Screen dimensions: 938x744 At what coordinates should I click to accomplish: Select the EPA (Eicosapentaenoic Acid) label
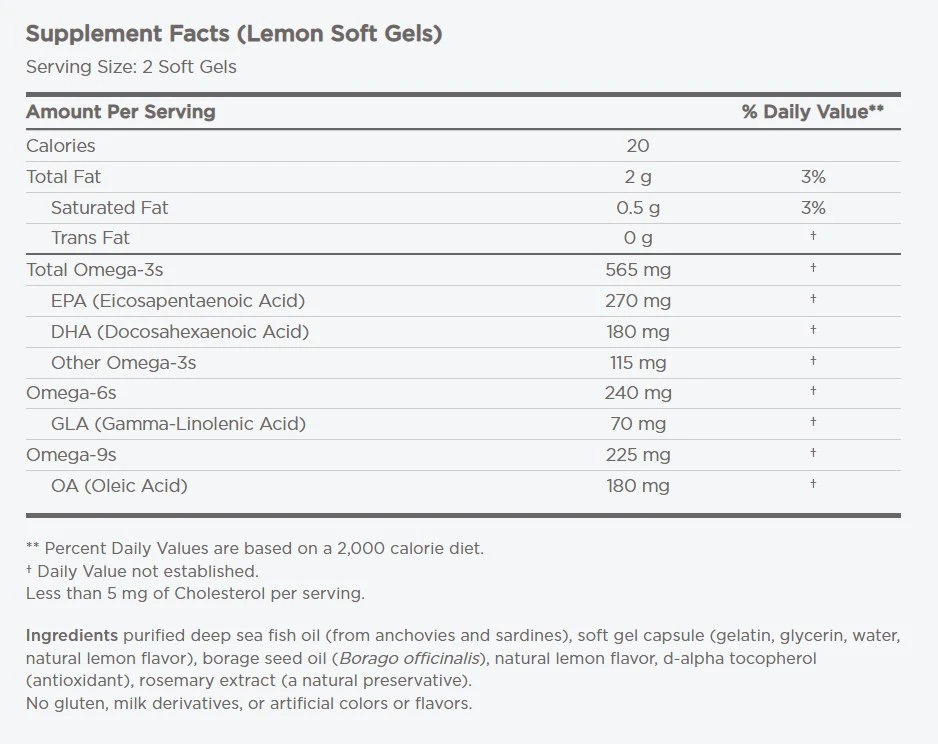[178, 300]
